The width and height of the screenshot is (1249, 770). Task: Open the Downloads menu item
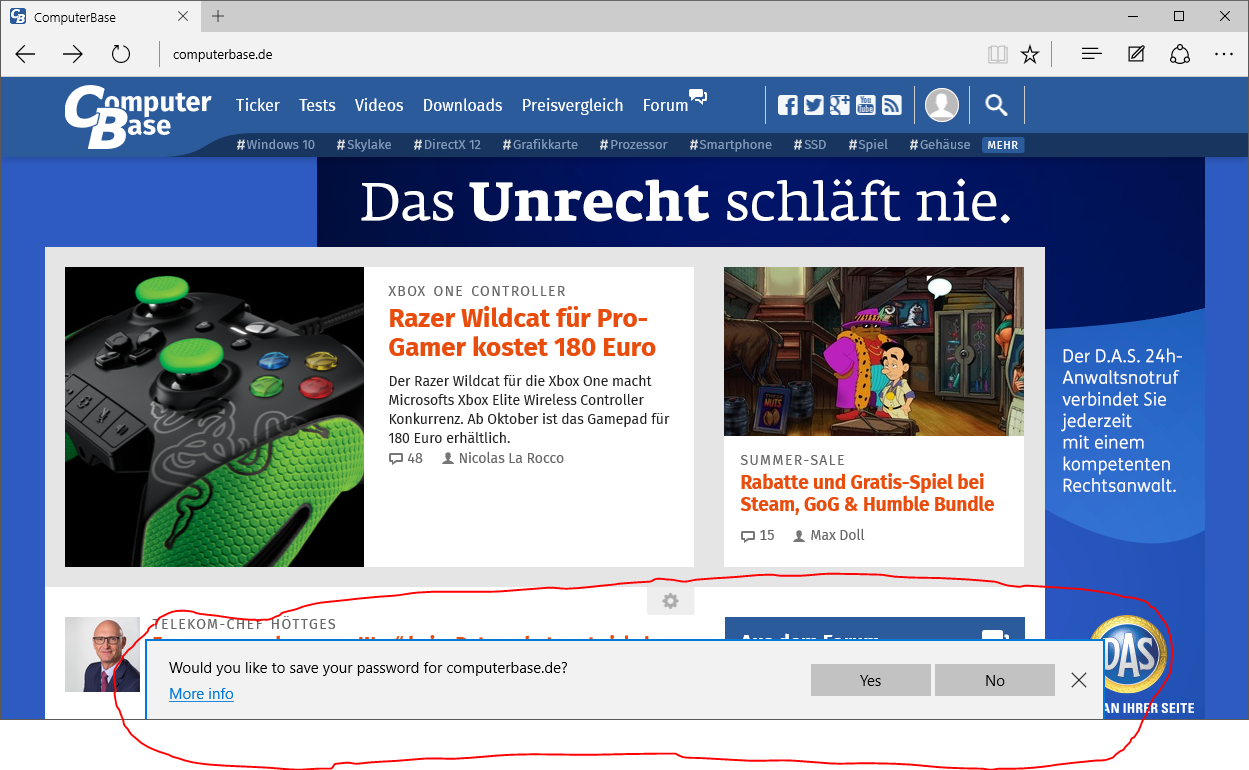pyautogui.click(x=462, y=105)
